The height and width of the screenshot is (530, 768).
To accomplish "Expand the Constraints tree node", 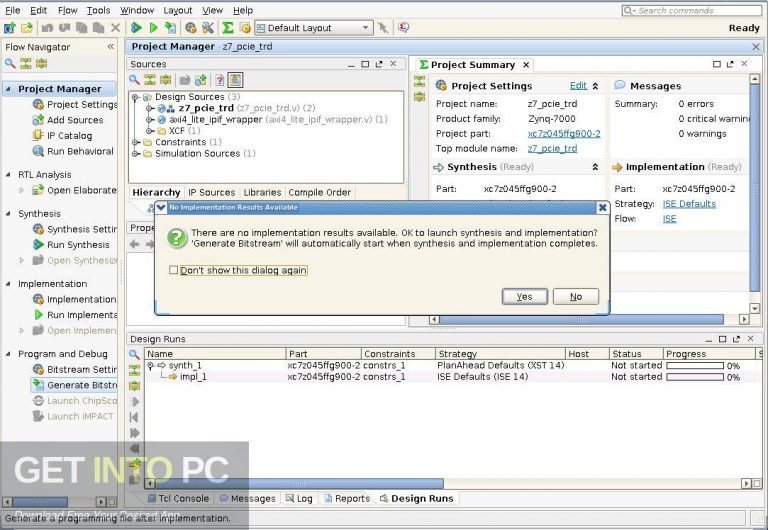I will point(135,142).
